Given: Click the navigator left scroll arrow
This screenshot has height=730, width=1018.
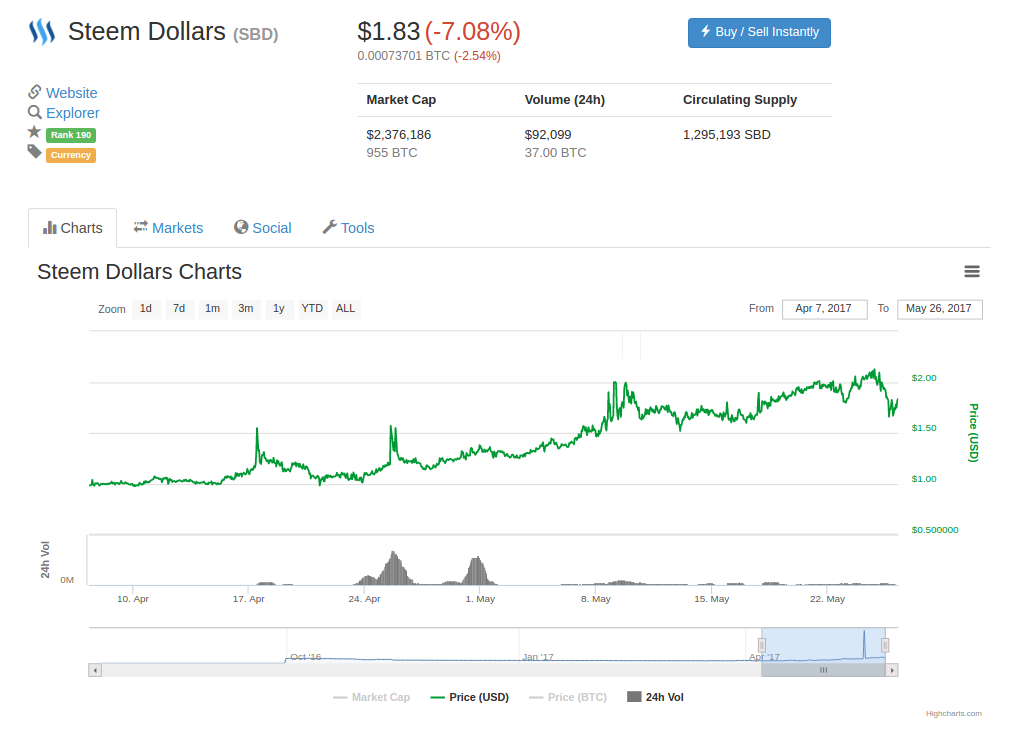Looking at the screenshot, I should 95,670.
